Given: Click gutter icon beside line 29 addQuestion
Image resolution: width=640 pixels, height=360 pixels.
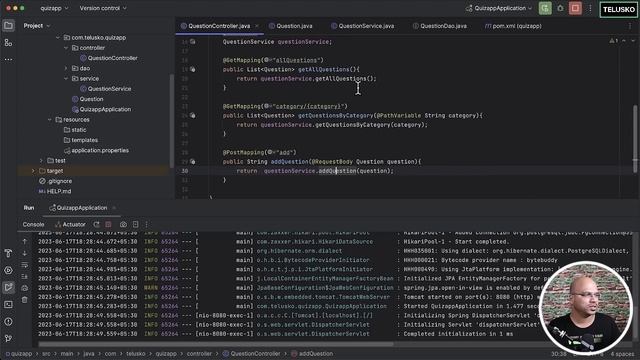Looking at the screenshot, I should tap(193, 162).
